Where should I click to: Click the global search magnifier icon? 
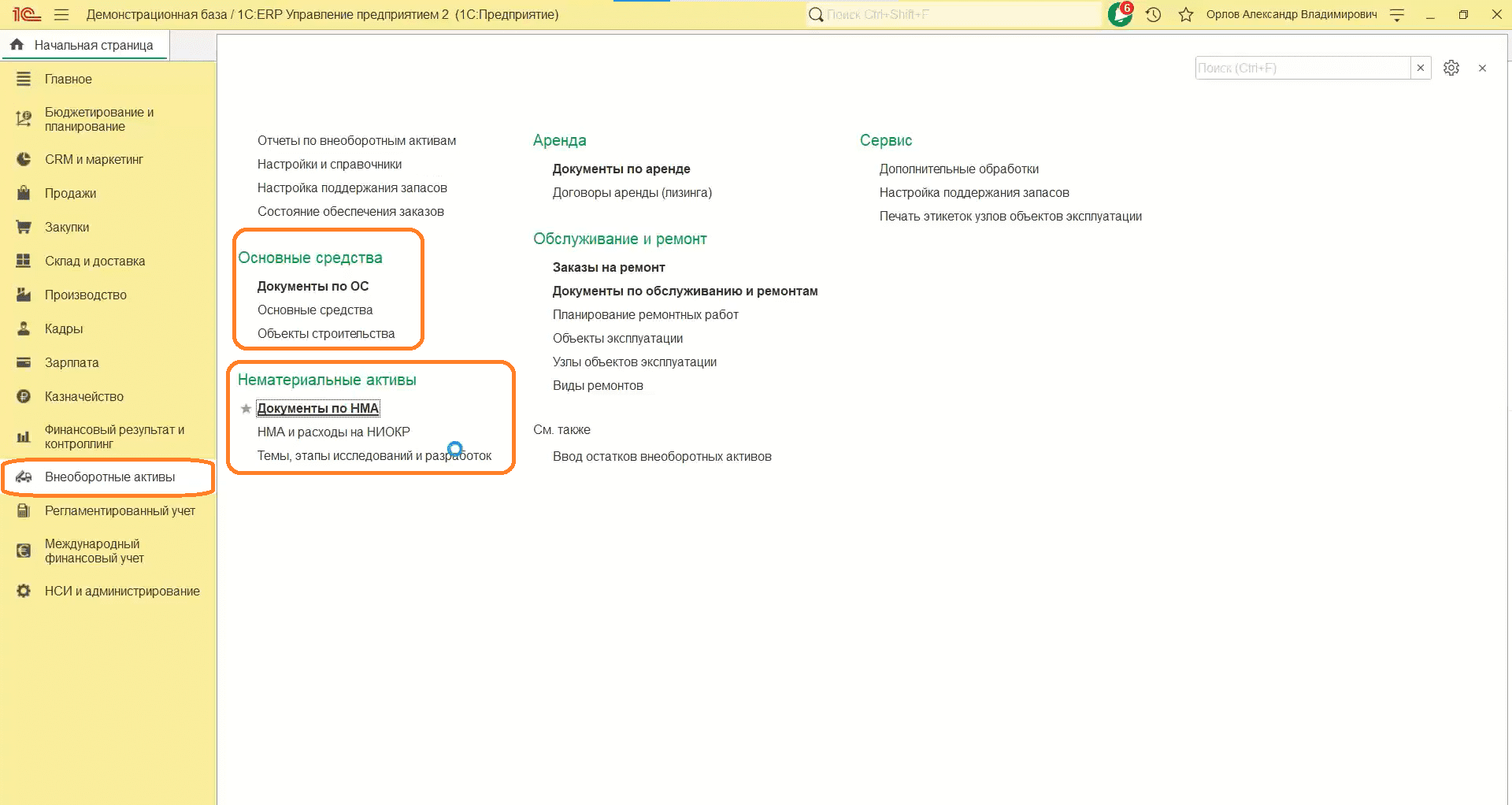click(x=816, y=14)
